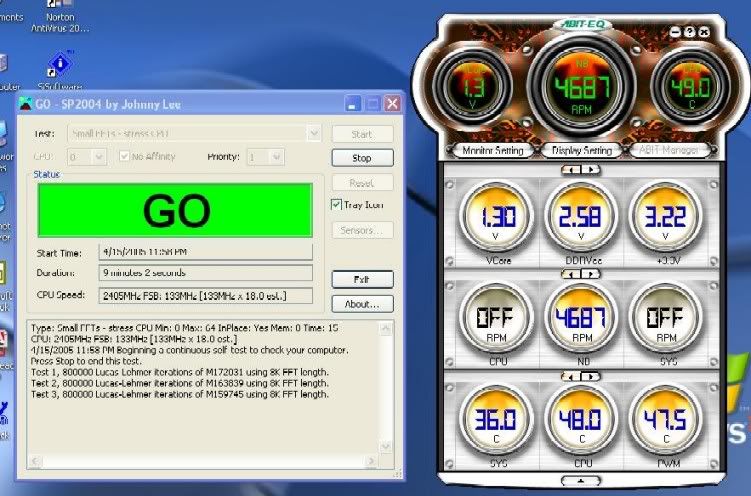751x496 pixels.
Task: Click the About... button
Action: 361,303
